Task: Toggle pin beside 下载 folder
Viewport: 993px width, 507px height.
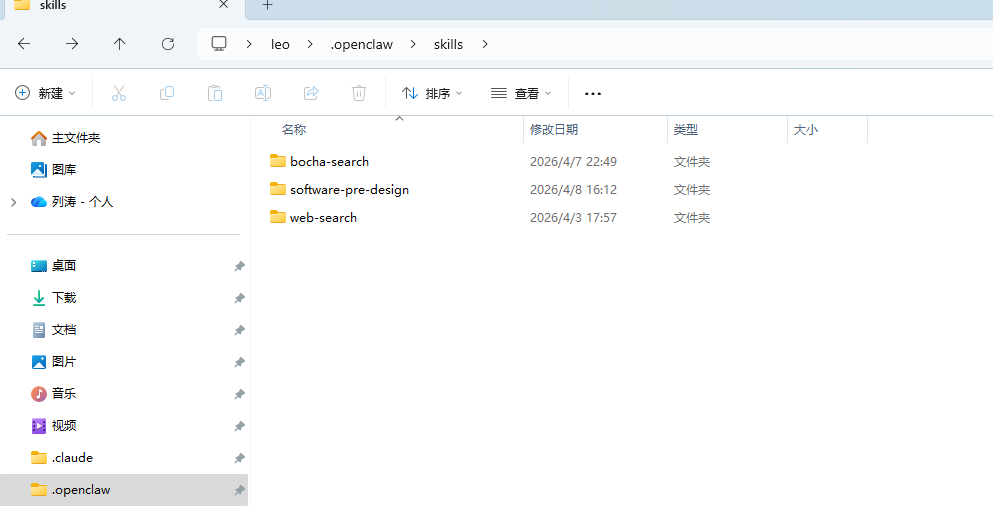Action: tap(239, 298)
